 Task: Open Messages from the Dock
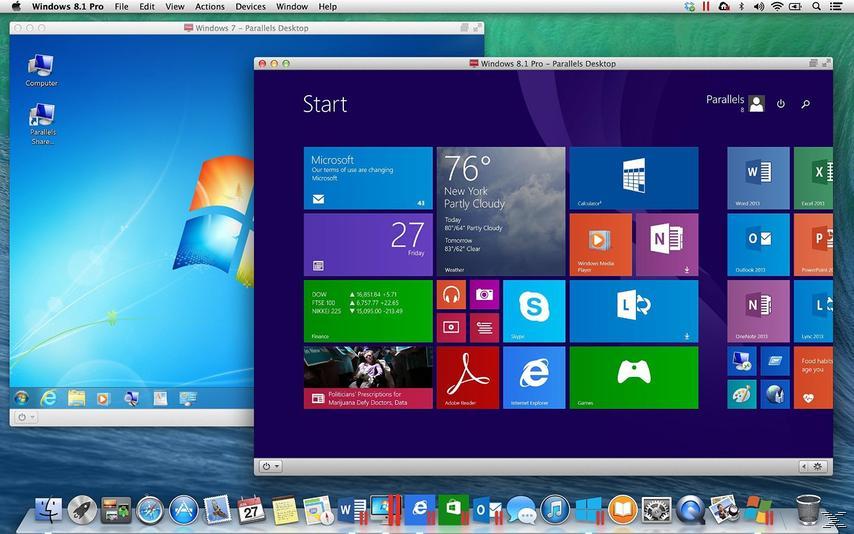(x=521, y=510)
